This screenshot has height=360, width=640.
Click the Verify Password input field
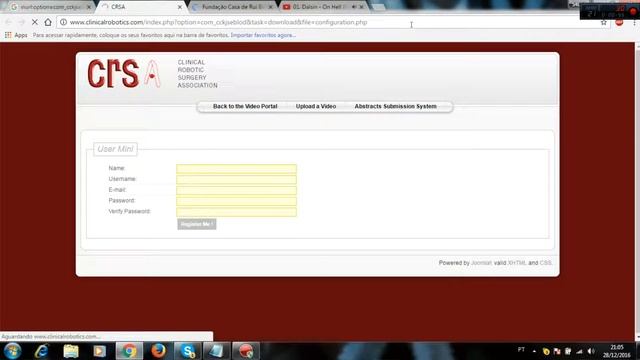coord(236,212)
